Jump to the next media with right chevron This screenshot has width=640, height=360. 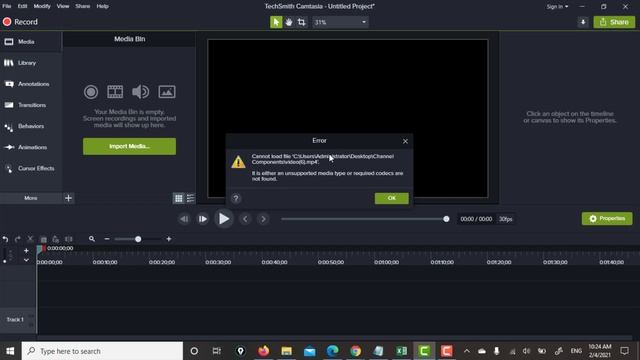click(263, 219)
